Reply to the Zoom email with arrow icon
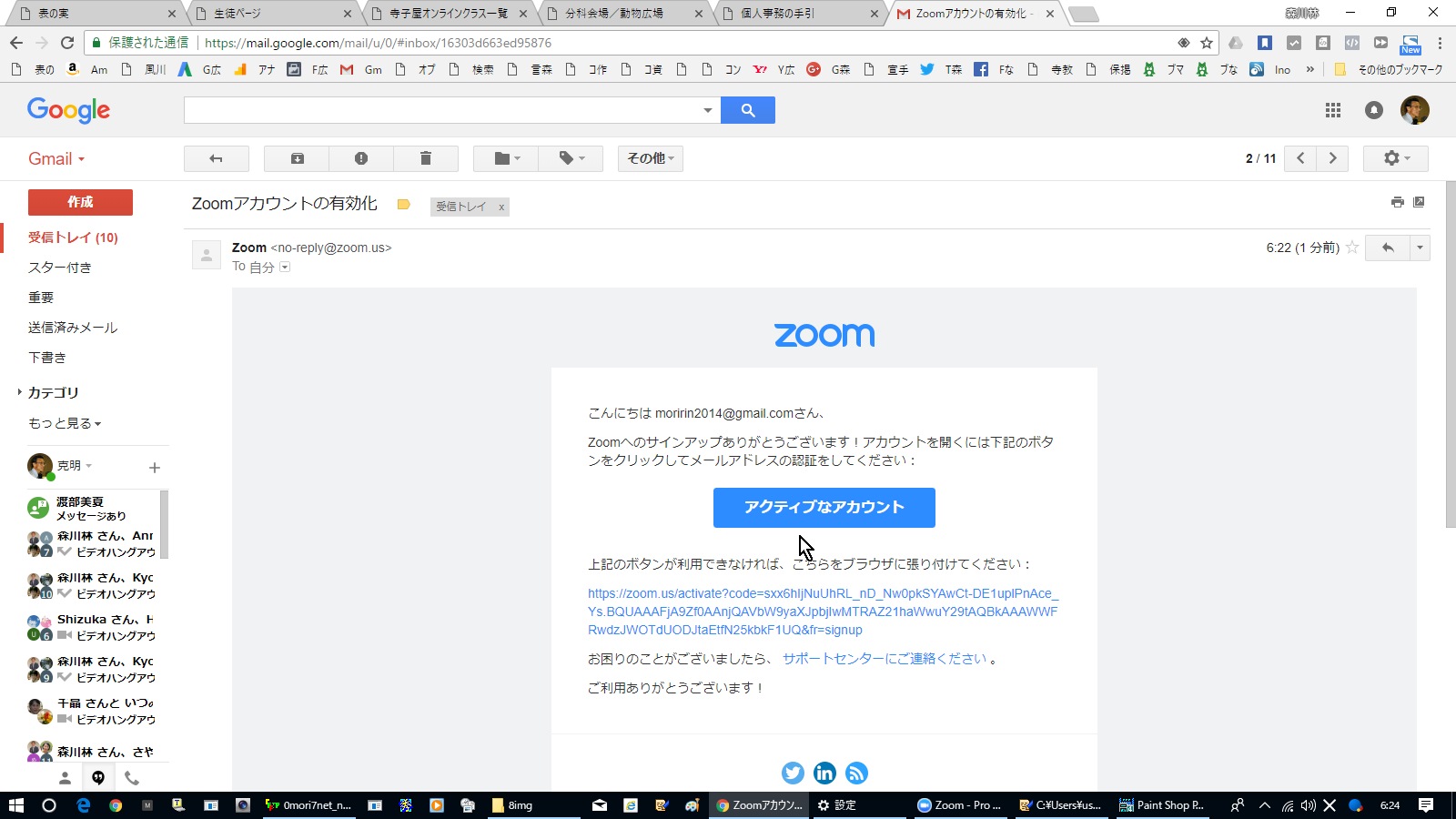The height and width of the screenshot is (819, 1456). click(1388, 248)
